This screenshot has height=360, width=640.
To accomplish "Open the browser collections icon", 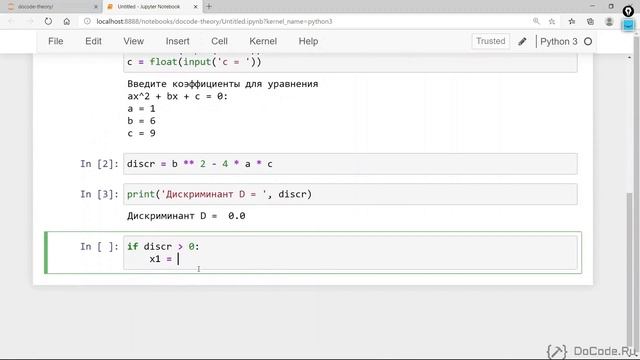I will [x=590, y=21].
